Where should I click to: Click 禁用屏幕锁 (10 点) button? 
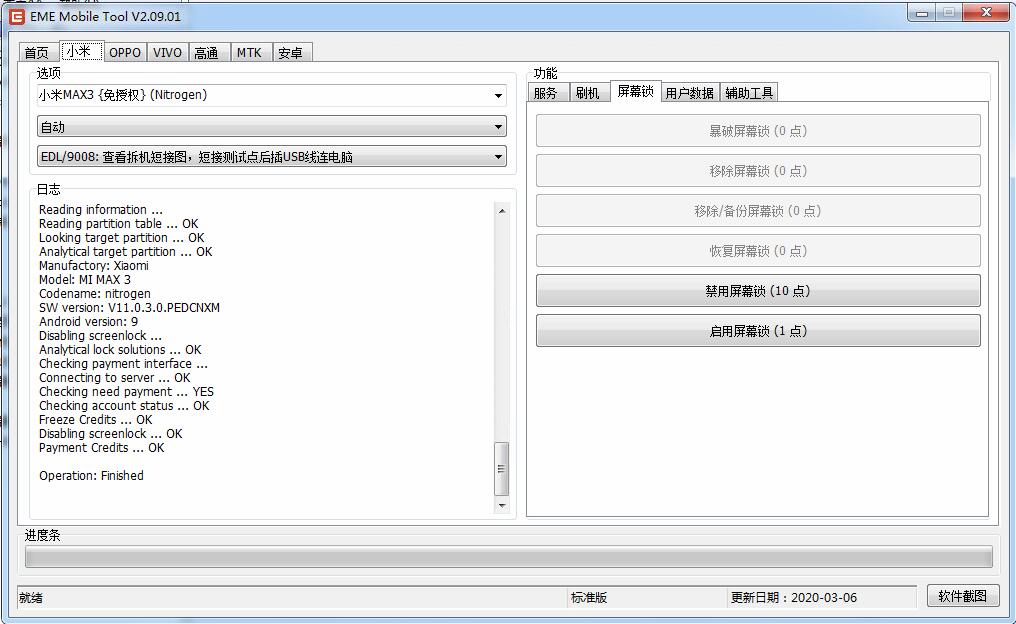click(757, 290)
